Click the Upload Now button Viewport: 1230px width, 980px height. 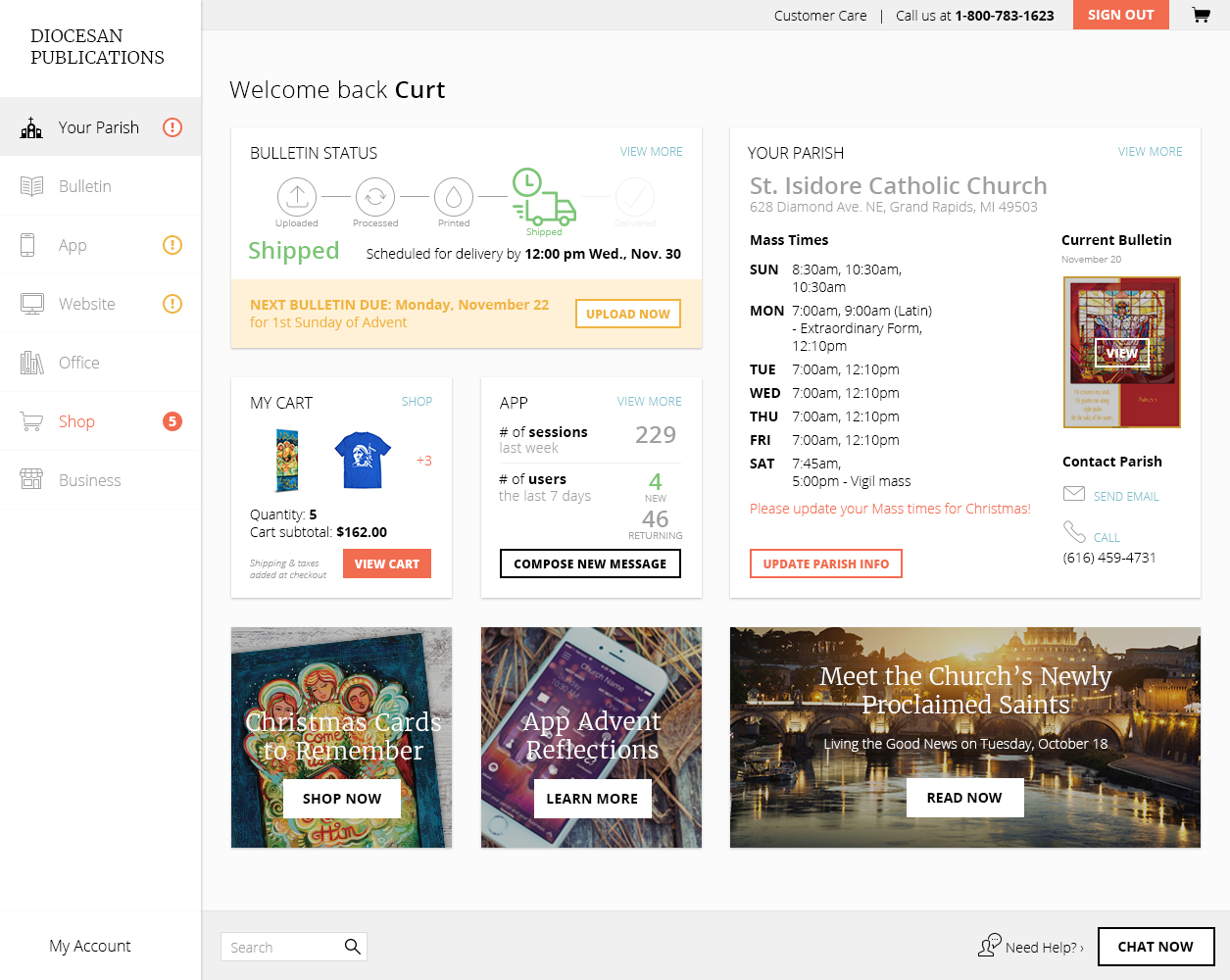[x=628, y=314]
